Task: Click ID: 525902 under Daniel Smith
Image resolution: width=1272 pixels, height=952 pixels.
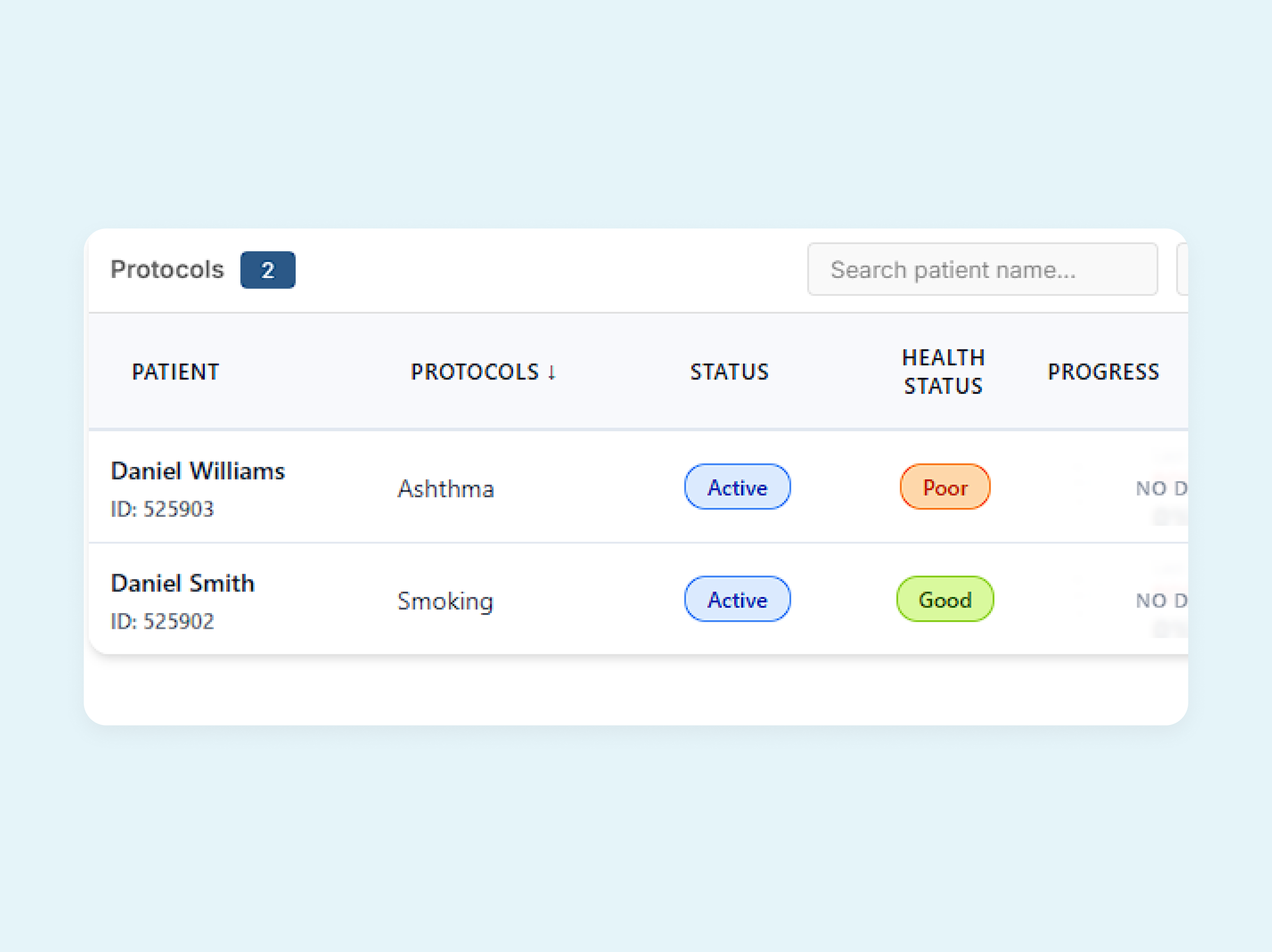Action: click(162, 622)
